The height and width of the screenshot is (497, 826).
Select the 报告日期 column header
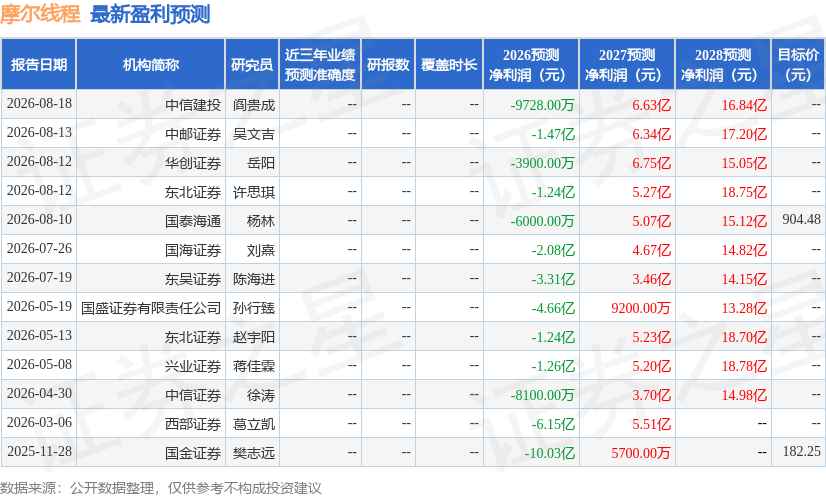(x=39, y=64)
